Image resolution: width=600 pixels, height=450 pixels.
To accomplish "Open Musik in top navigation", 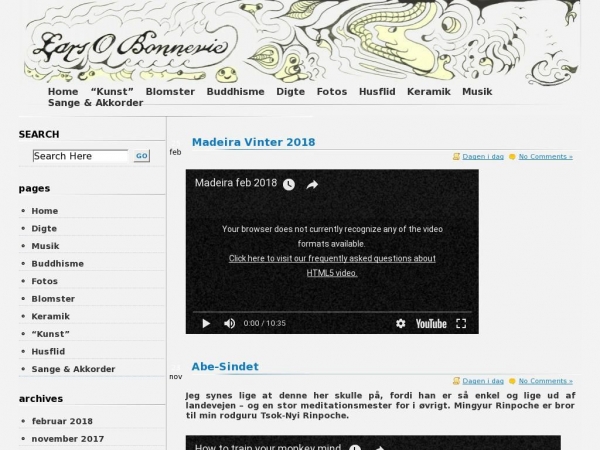I will tap(477, 92).
